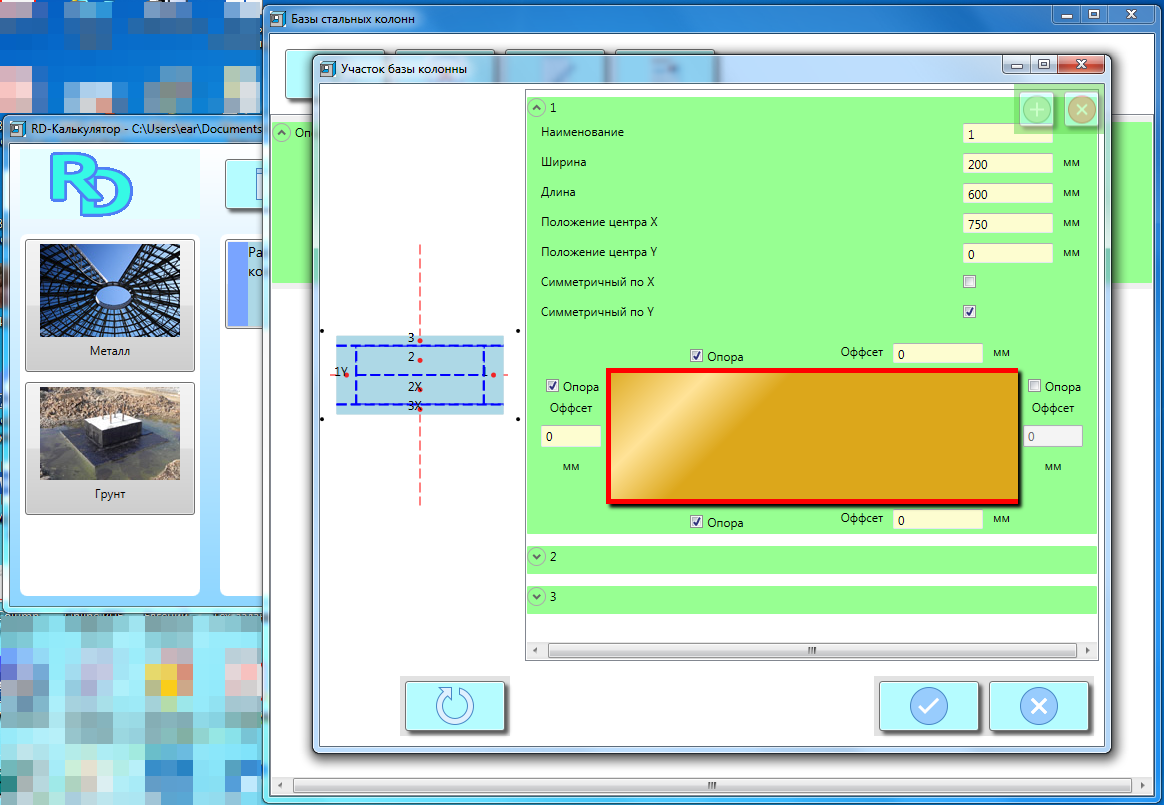
Task: Click the circular arrow refresh button
Action: click(x=454, y=705)
